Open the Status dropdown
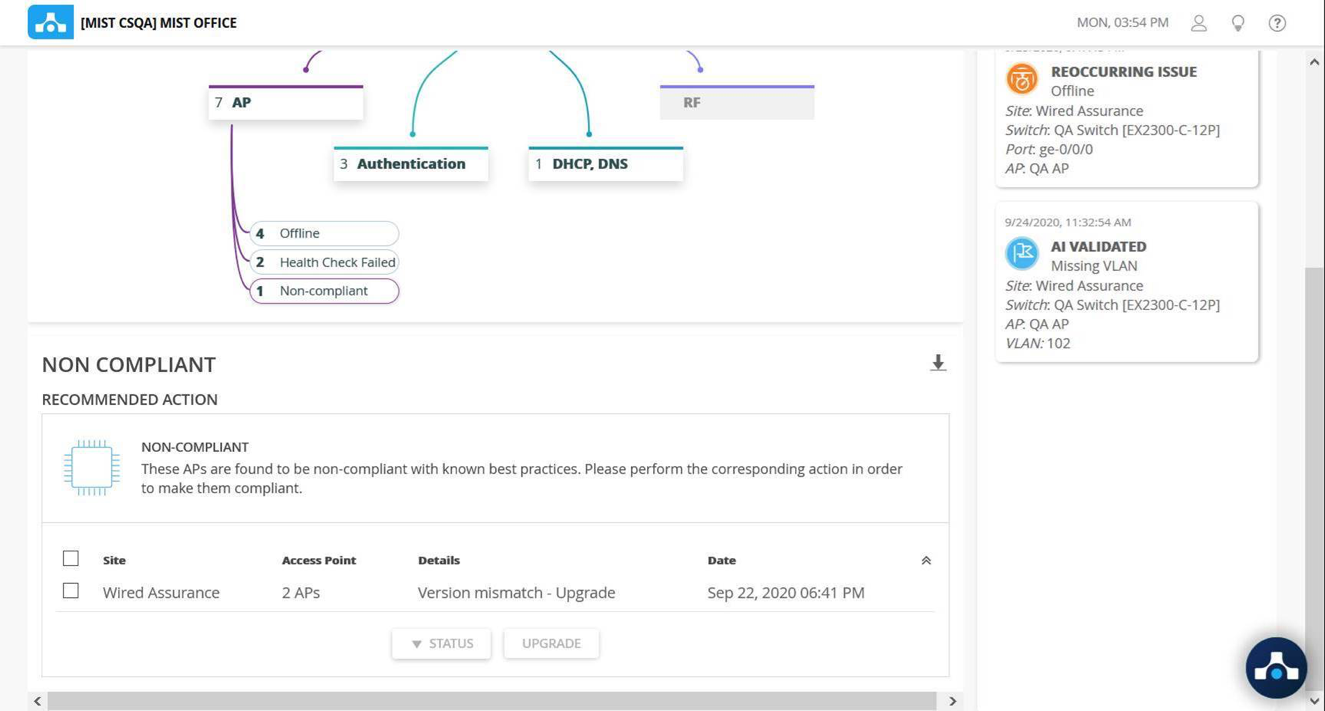Screen dimensions: 1325x711 click(441, 643)
